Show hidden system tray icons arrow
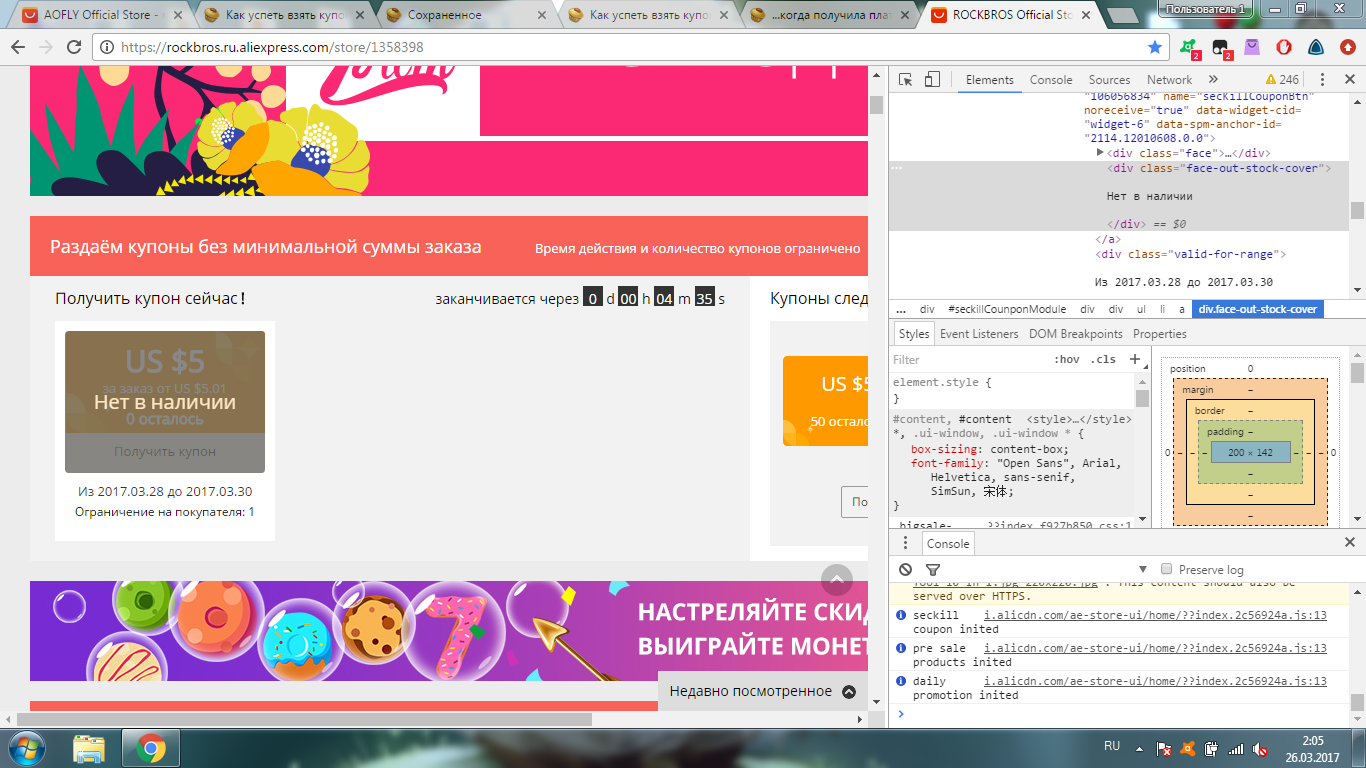 [1141, 748]
